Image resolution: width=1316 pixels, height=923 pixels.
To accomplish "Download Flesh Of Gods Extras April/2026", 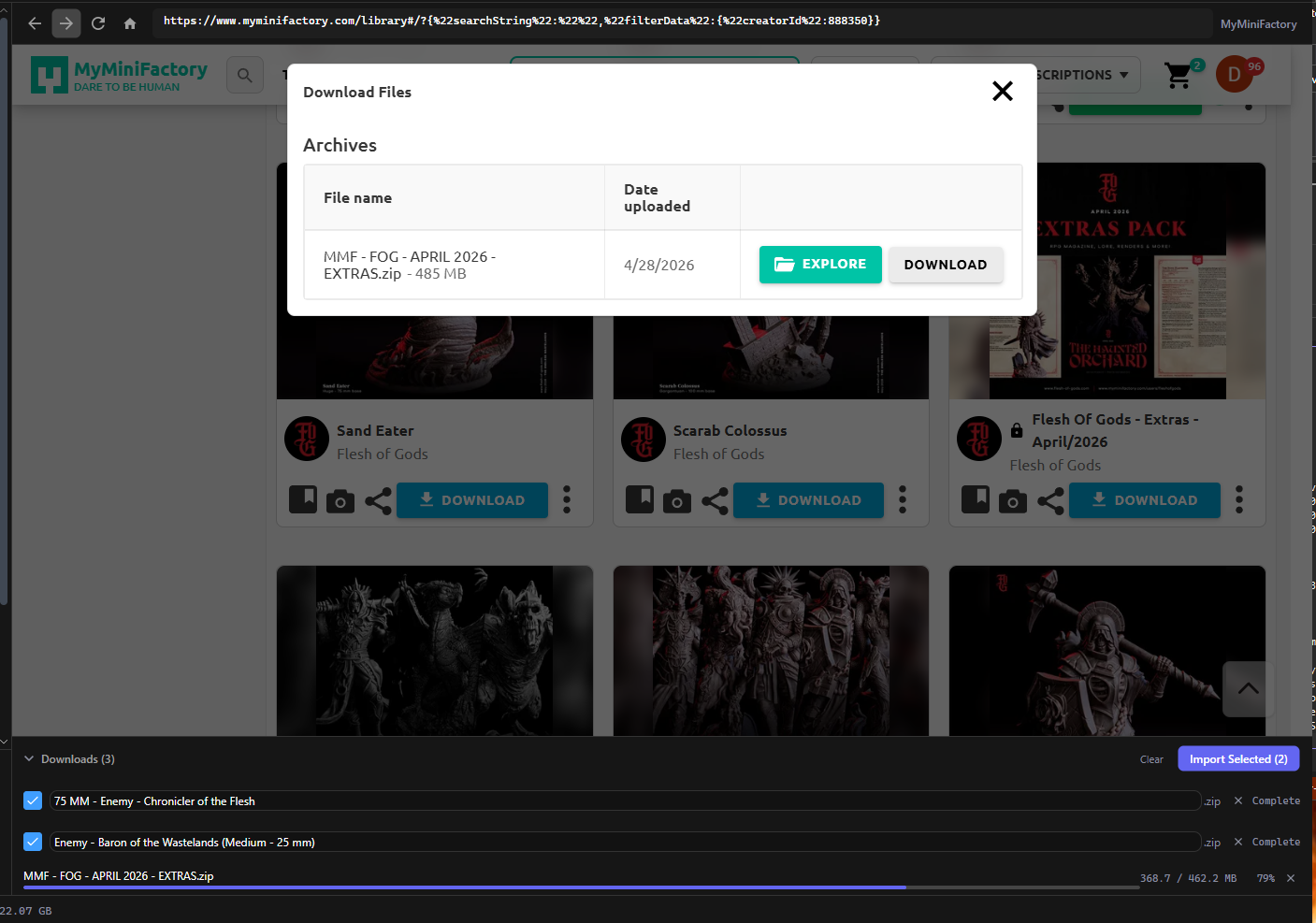I will click(1145, 500).
